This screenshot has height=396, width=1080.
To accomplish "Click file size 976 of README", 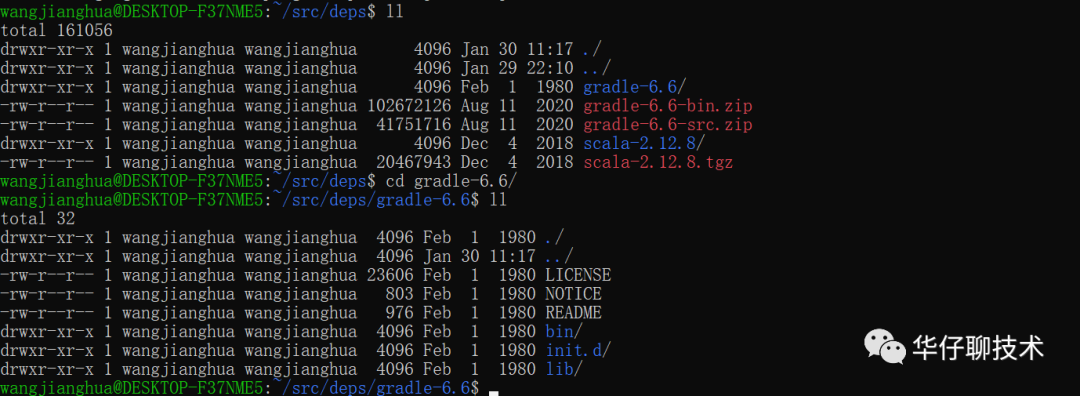I will click(399, 313).
